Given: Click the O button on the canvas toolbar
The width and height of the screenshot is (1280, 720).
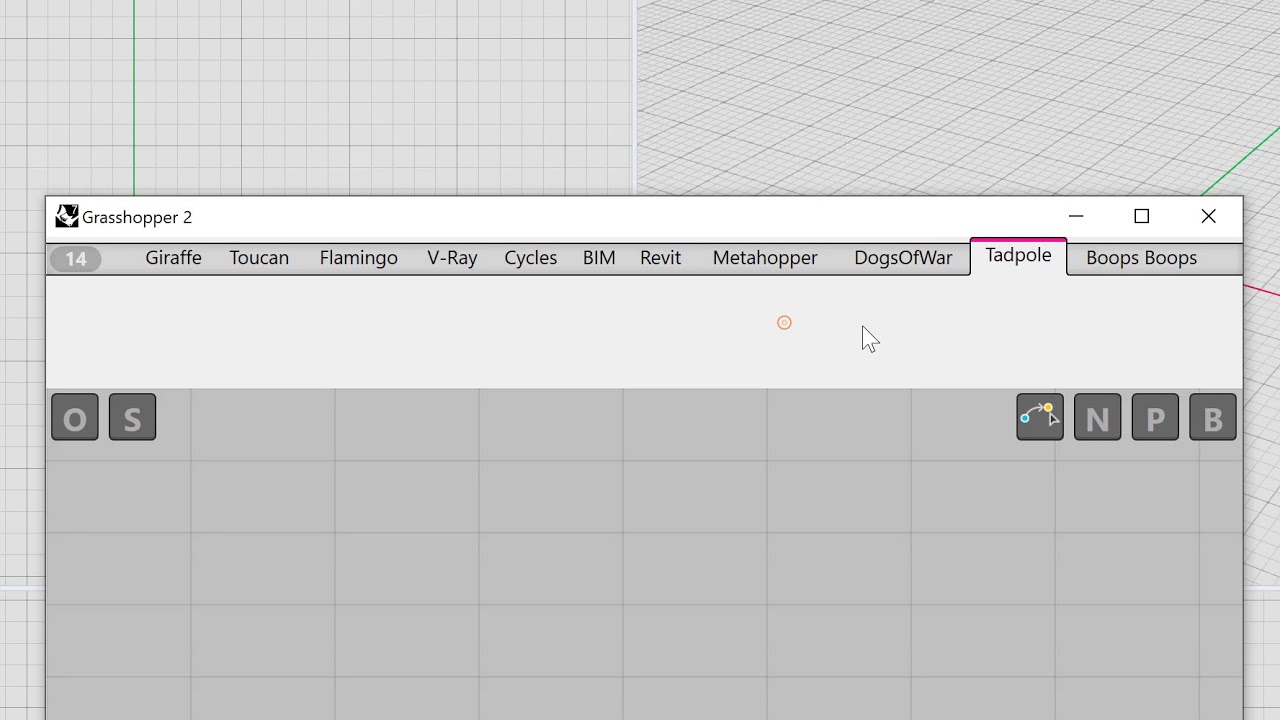Looking at the screenshot, I should [75, 418].
